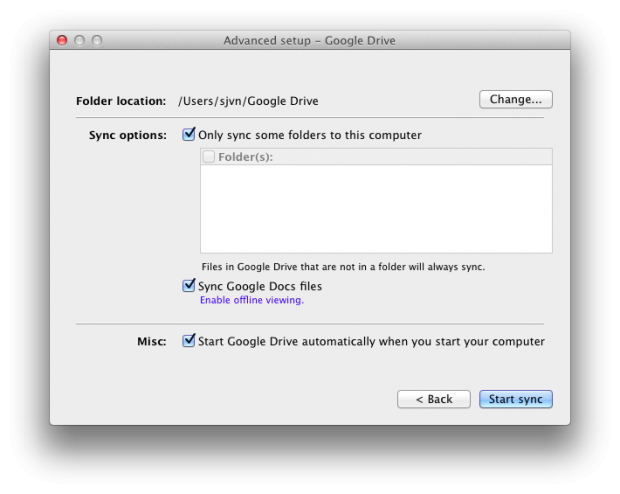Click the Sync options: label
The height and width of the screenshot is (494, 620).
coord(128,135)
